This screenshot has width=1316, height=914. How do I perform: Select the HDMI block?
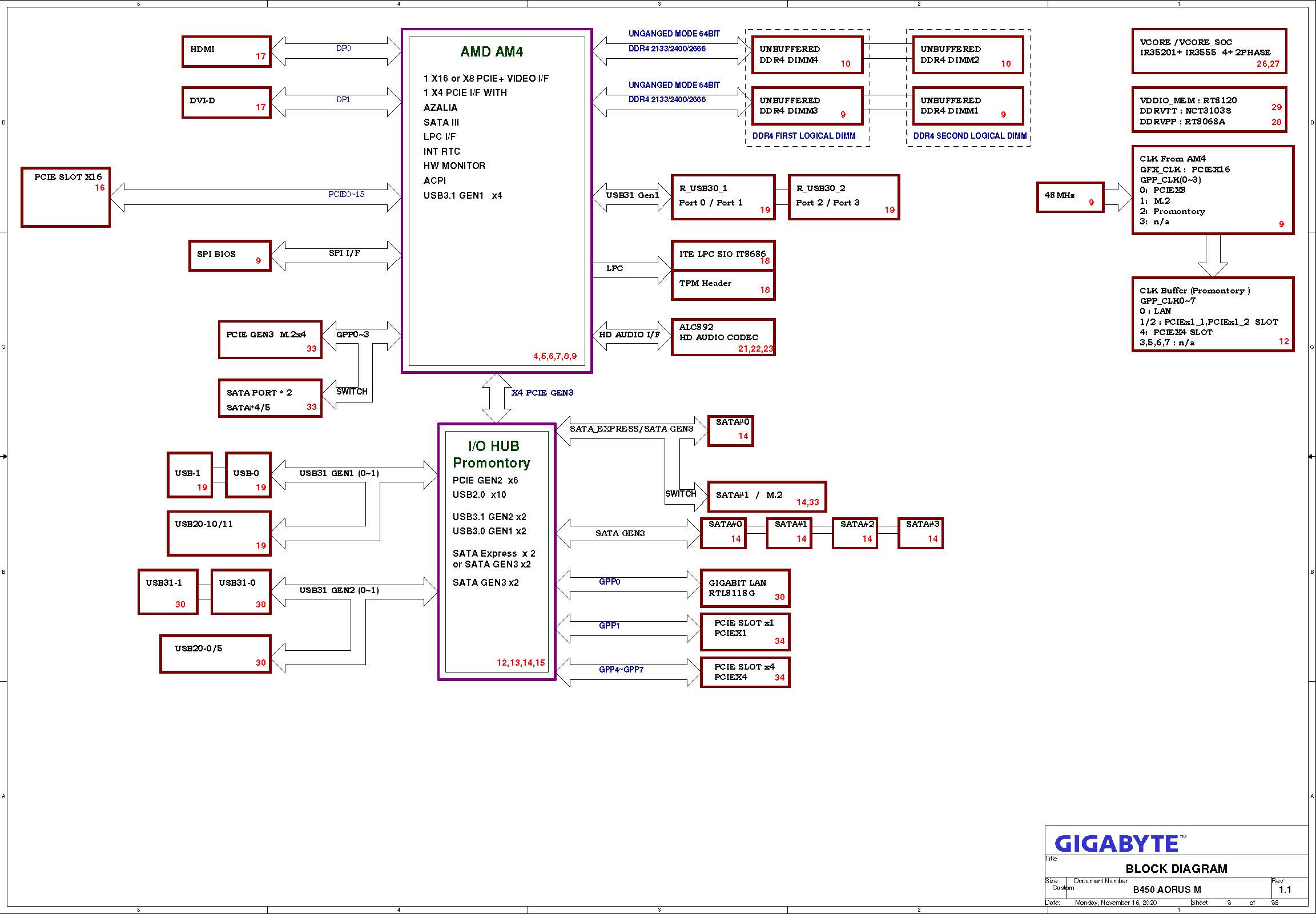(x=226, y=51)
